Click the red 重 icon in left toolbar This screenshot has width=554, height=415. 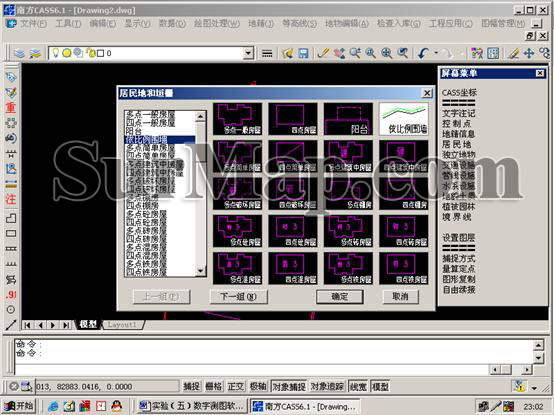(11, 107)
